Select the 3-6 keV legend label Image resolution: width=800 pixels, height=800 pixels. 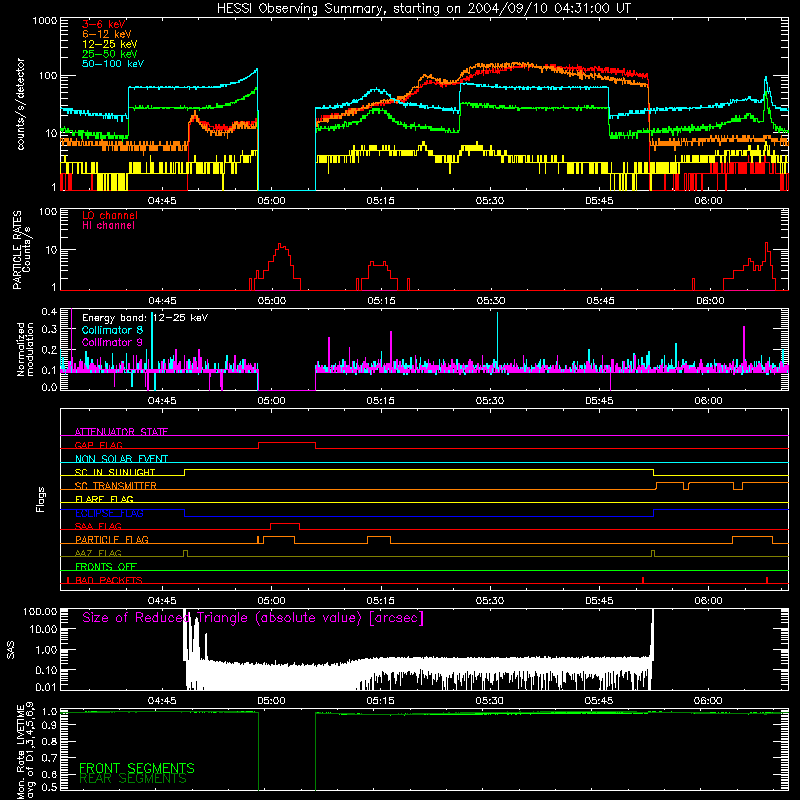[x=103, y=24]
